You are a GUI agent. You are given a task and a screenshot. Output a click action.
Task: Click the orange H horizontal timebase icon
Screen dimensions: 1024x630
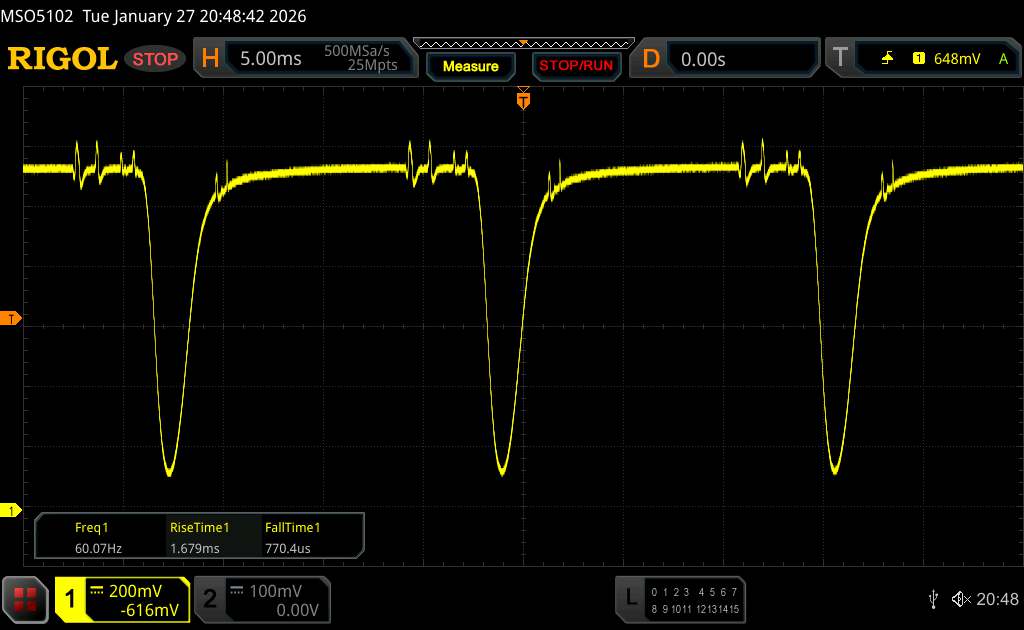pyautogui.click(x=210, y=59)
